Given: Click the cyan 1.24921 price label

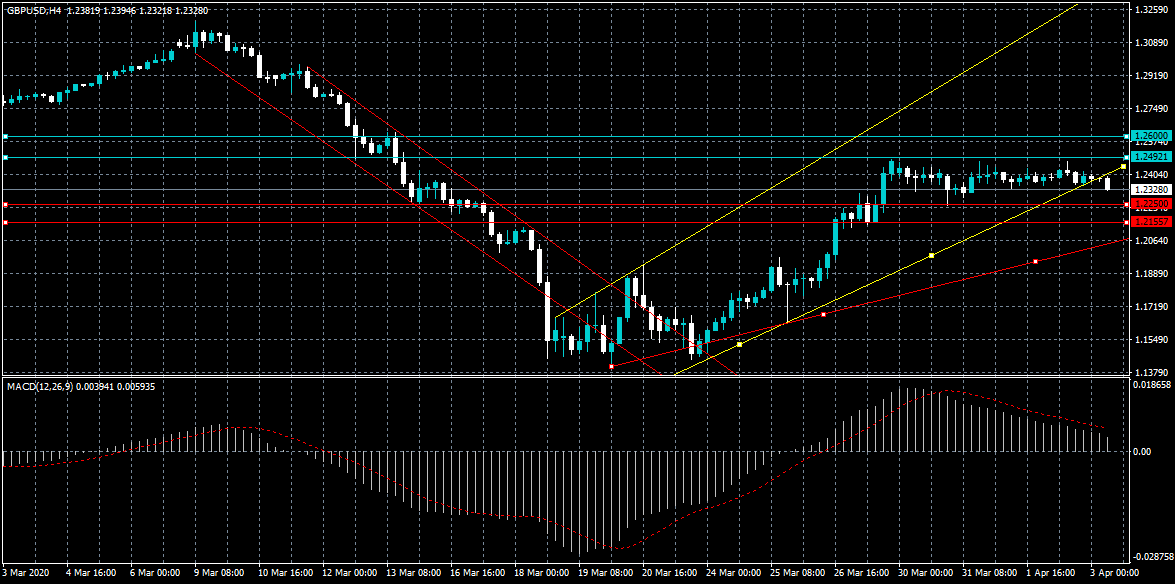Looking at the screenshot, I should pos(1152,157).
